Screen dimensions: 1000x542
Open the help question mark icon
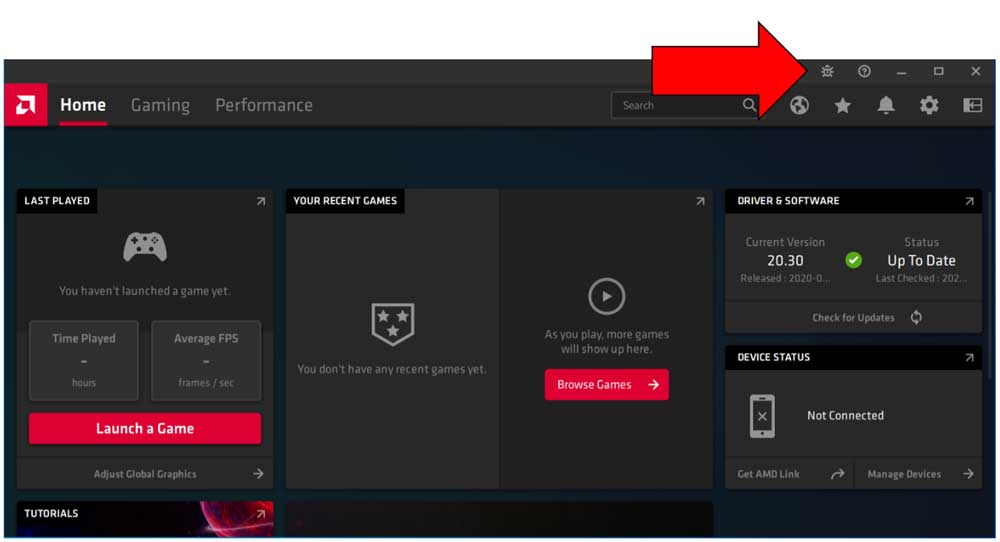(864, 71)
